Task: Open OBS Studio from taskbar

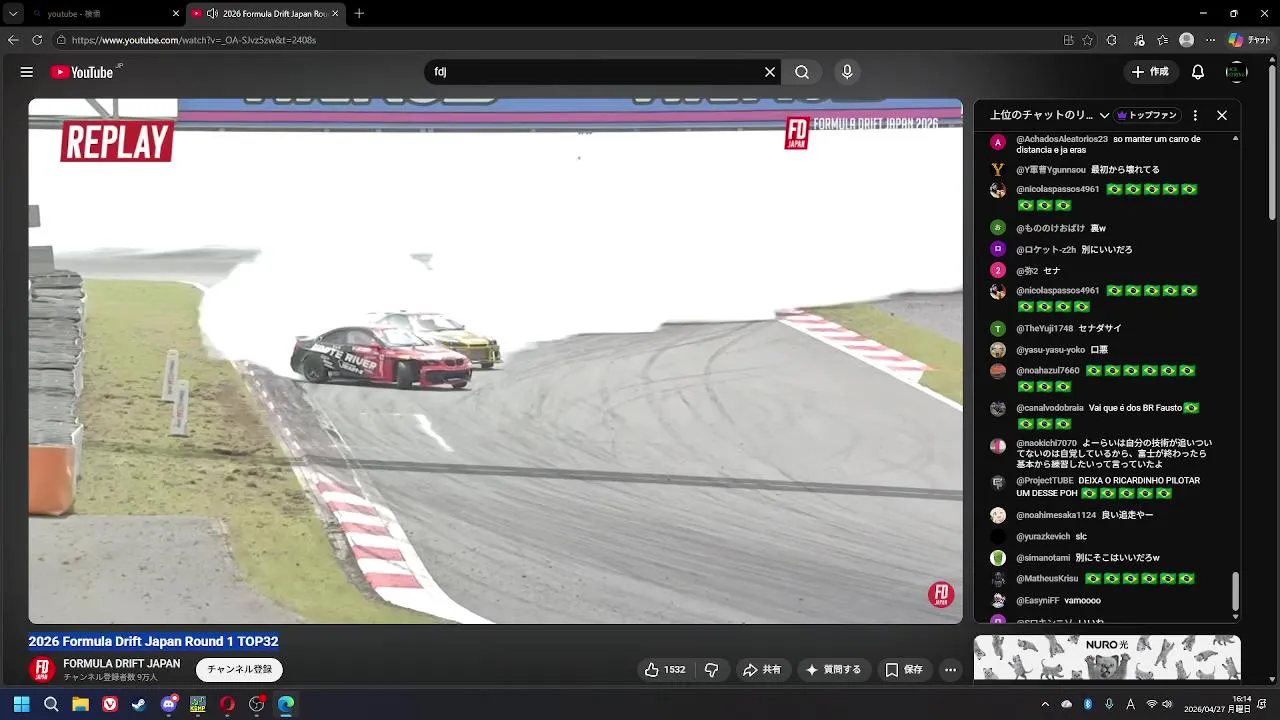Action: (x=256, y=704)
